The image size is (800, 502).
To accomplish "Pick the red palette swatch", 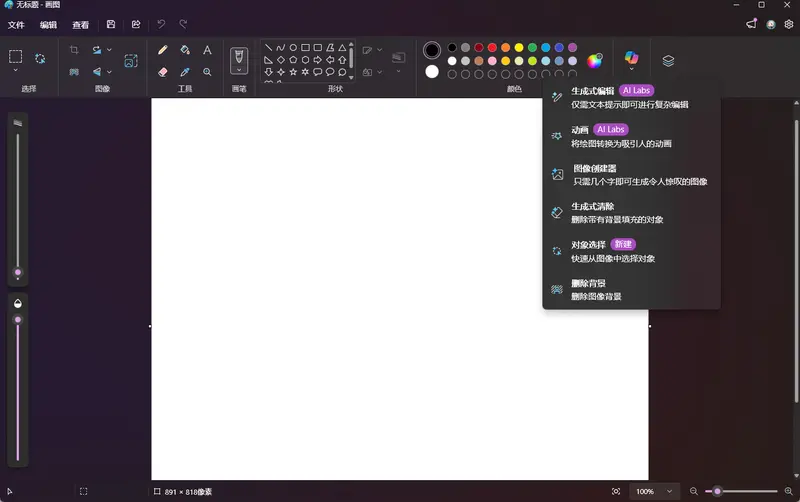I will (492, 47).
